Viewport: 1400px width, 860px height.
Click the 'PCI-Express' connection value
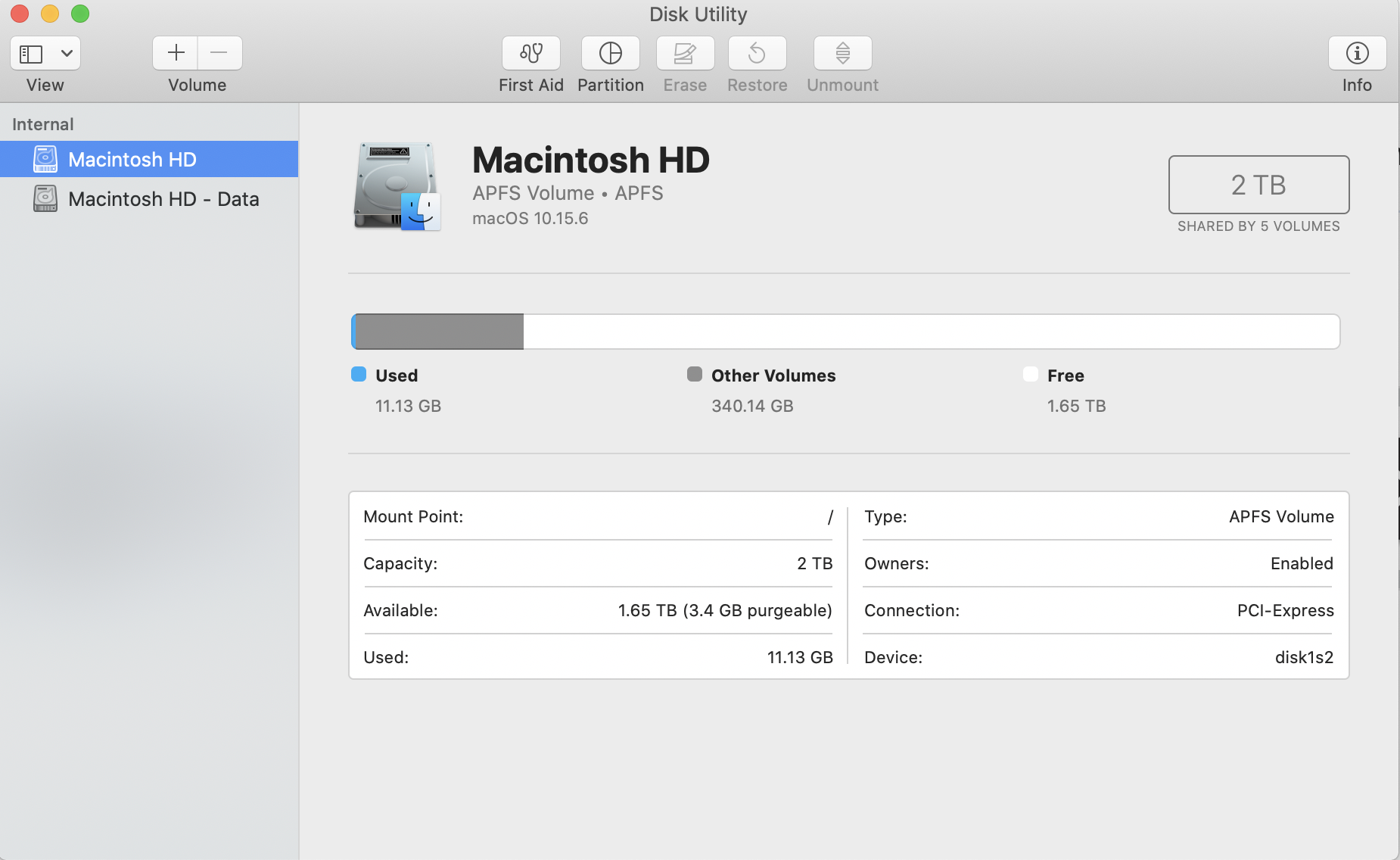click(x=1285, y=610)
